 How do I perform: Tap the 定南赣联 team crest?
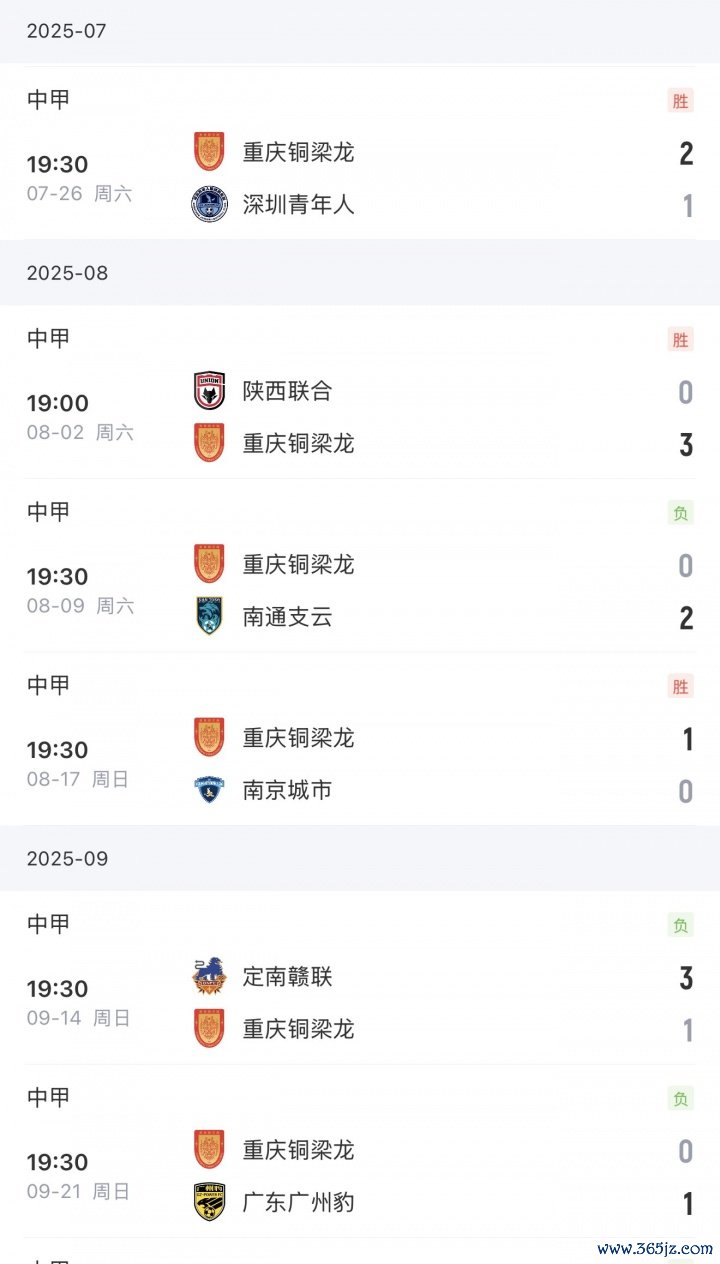point(209,976)
